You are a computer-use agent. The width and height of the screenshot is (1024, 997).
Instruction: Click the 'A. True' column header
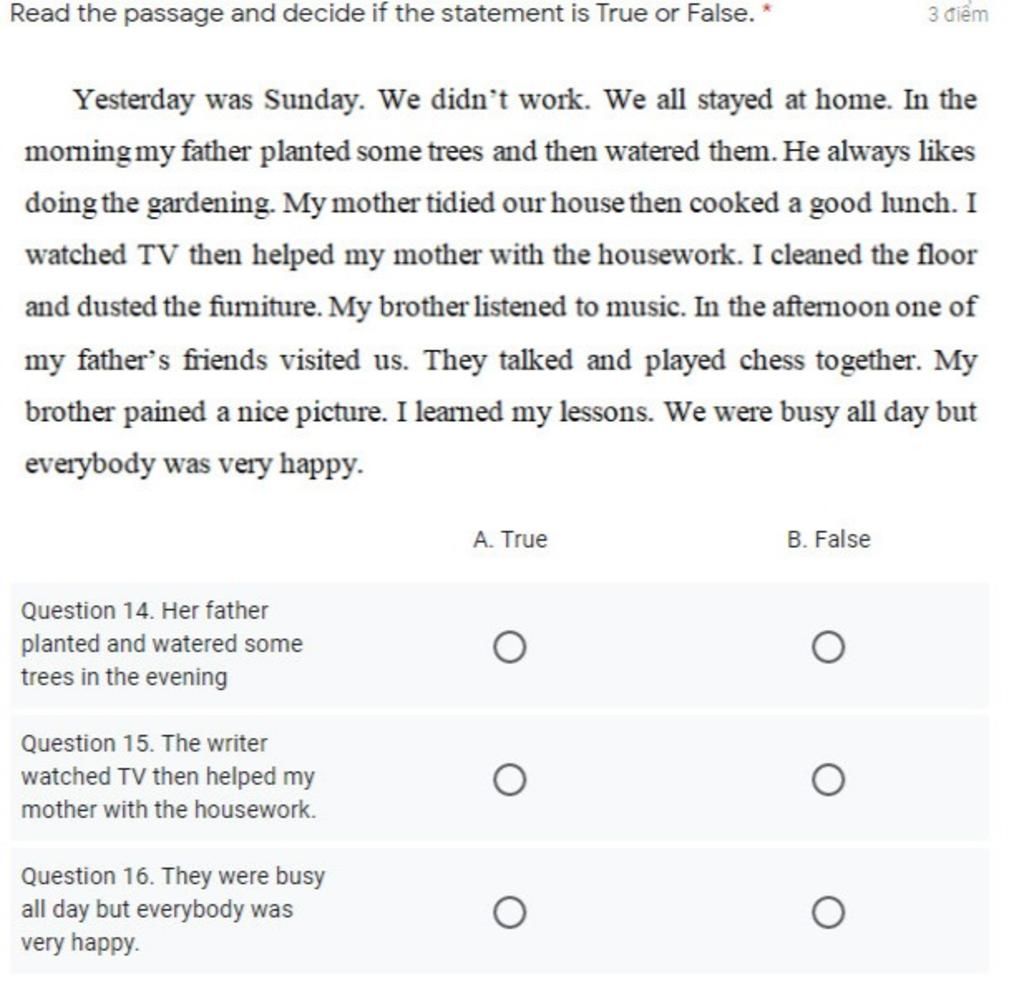pyautogui.click(x=510, y=539)
